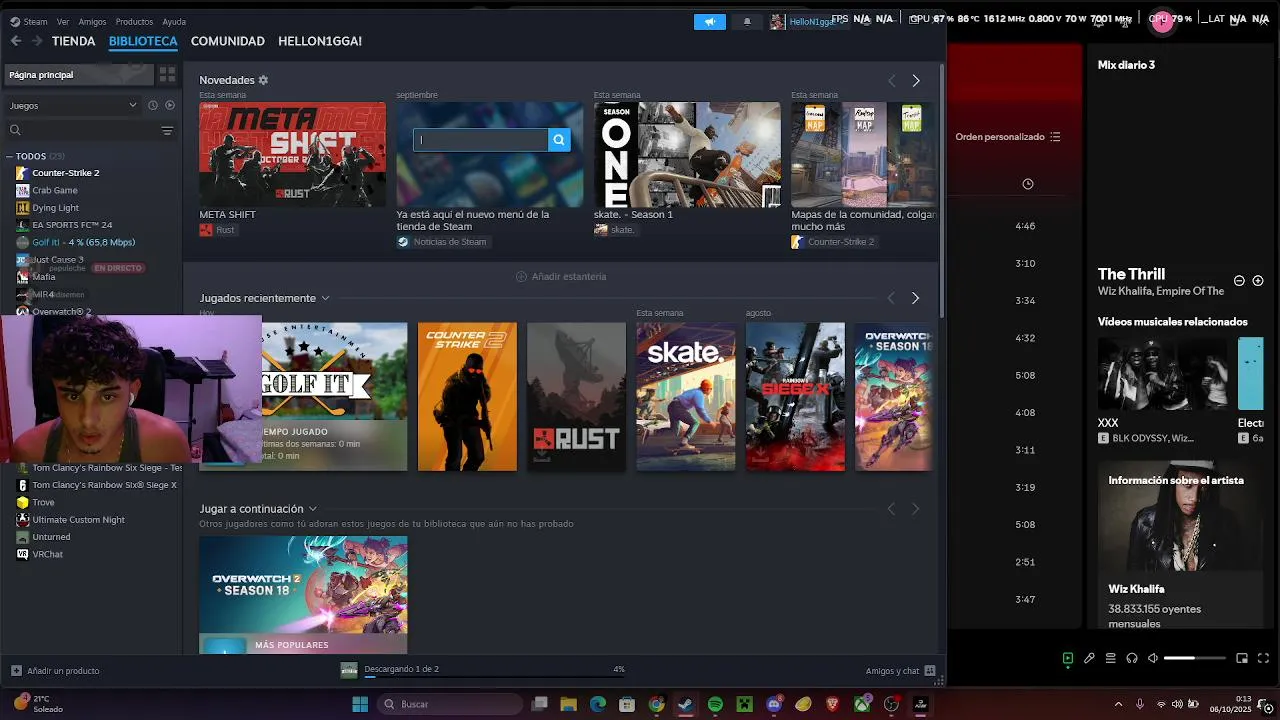Open Windows Start menu
1280x720 pixels.
(360, 704)
